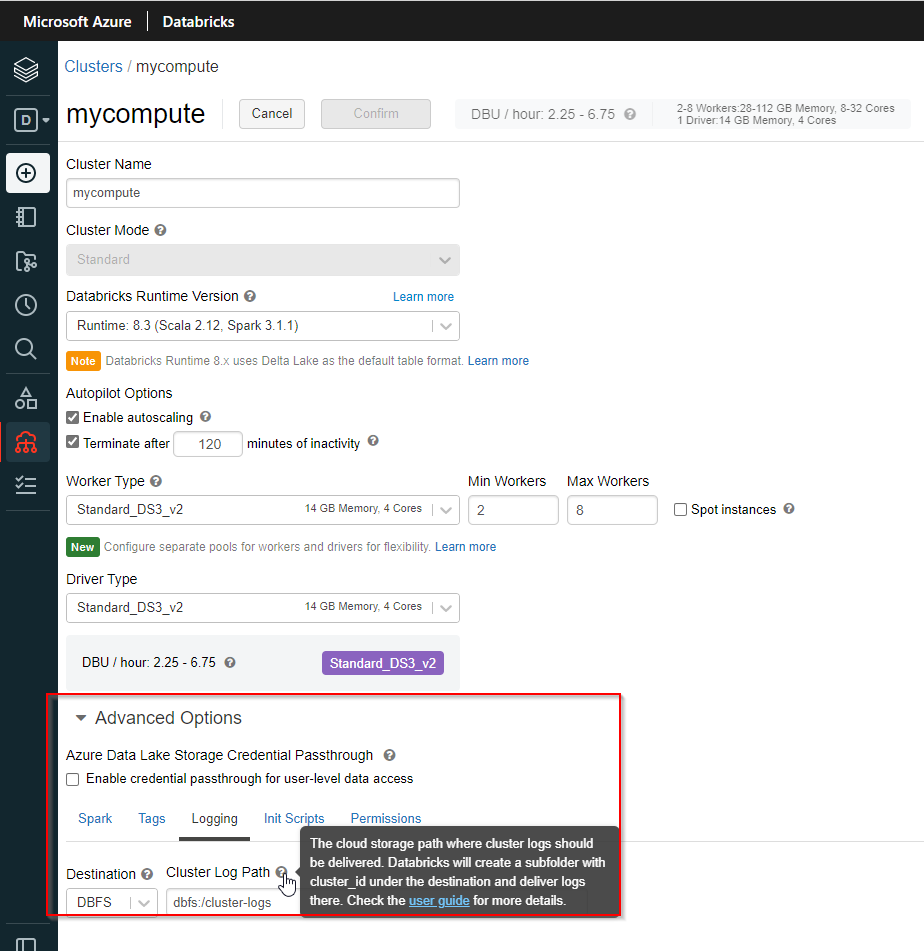Image resolution: width=924 pixels, height=951 pixels.
Task: Enable credential passthrough for user-level data access
Action: (73, 779)
